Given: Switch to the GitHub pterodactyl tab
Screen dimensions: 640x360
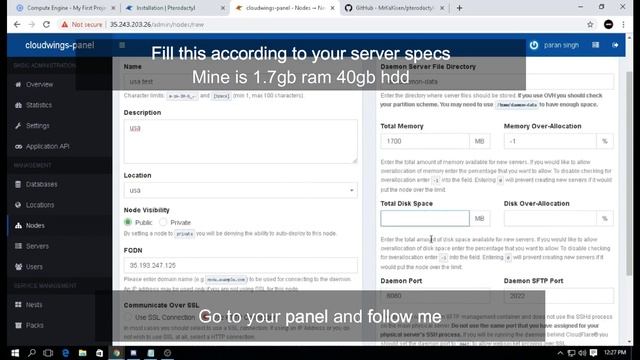Looking at the screenshot, I should tap(394, 8).
